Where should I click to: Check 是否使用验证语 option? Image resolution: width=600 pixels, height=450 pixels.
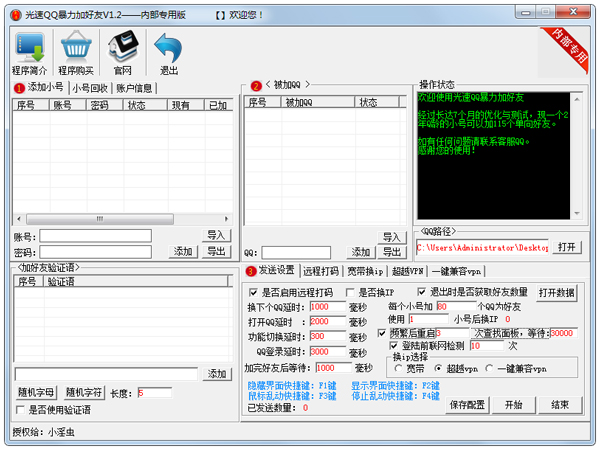pos(21,410)
